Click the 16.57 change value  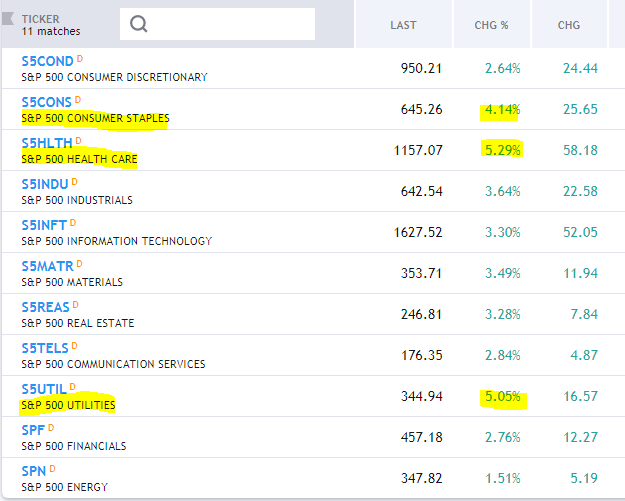[x=580, y=396]
